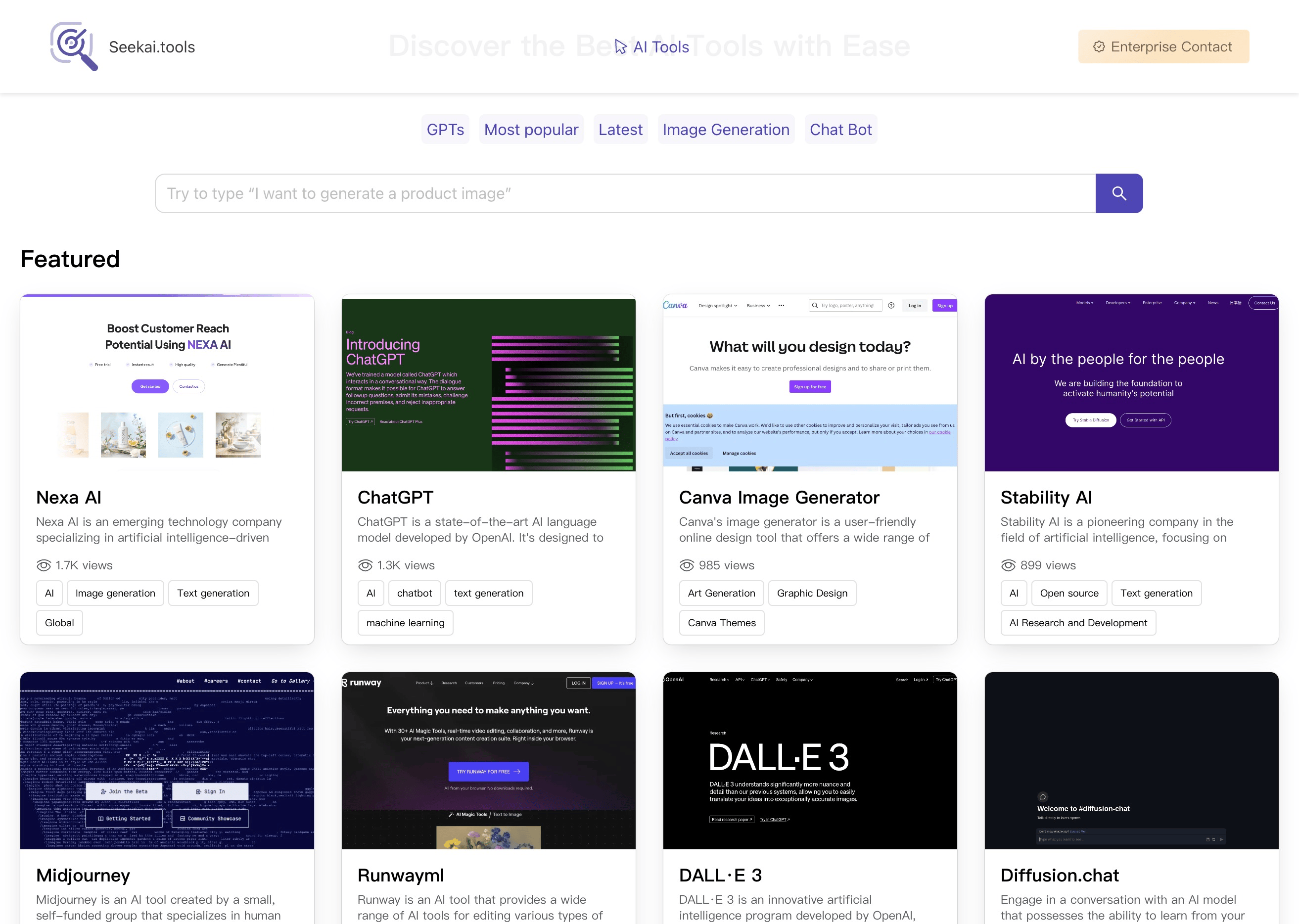Click the Seekai.tools site name
1299x924 pixels.
[x=152, y=46]
